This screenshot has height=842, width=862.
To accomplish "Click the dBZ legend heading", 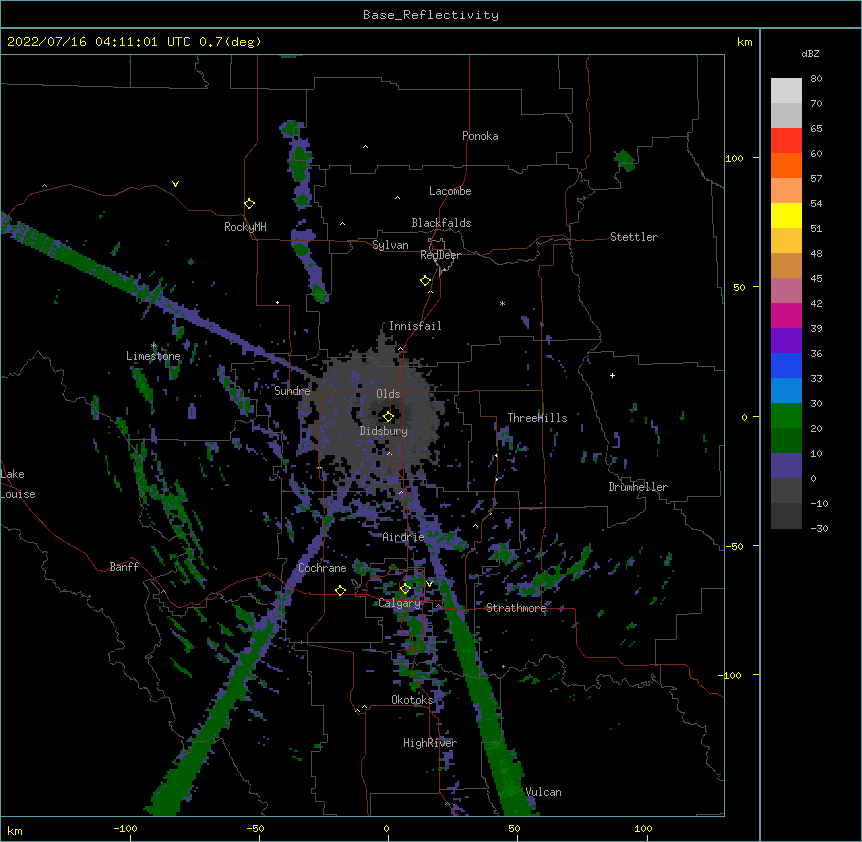I will [x=810, y=54].
